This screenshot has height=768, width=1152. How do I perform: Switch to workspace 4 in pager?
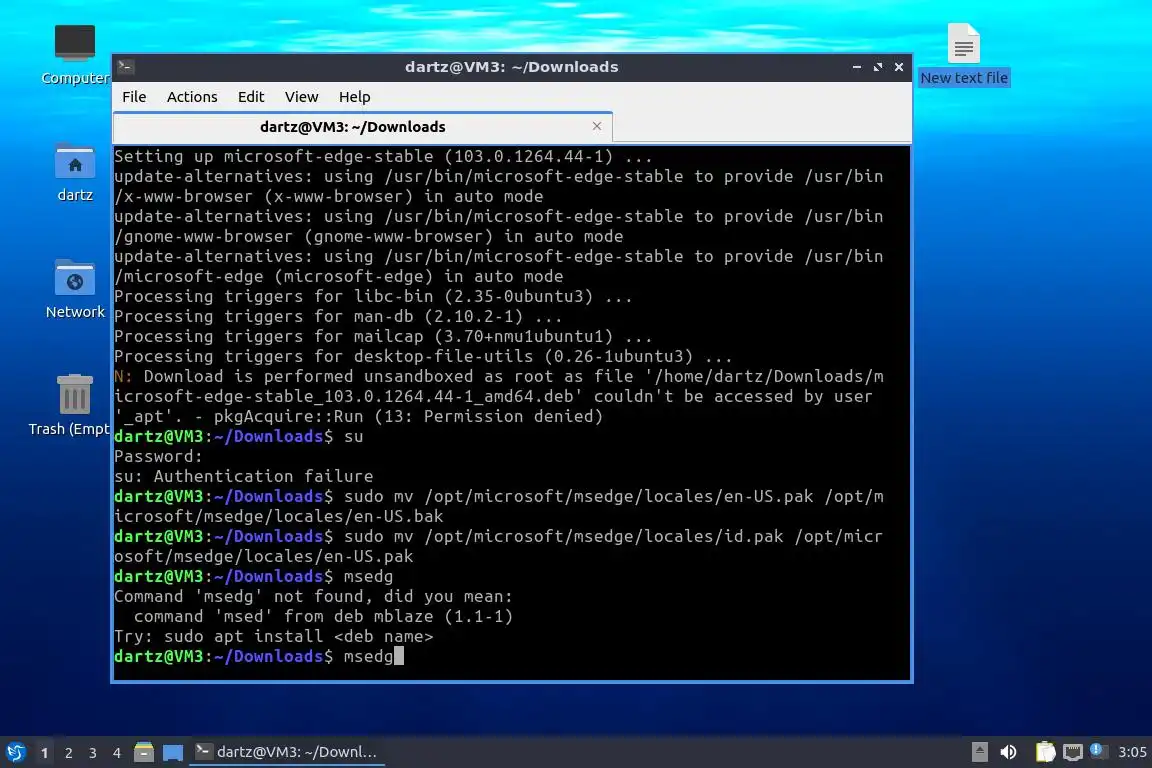tap(117, 753)
